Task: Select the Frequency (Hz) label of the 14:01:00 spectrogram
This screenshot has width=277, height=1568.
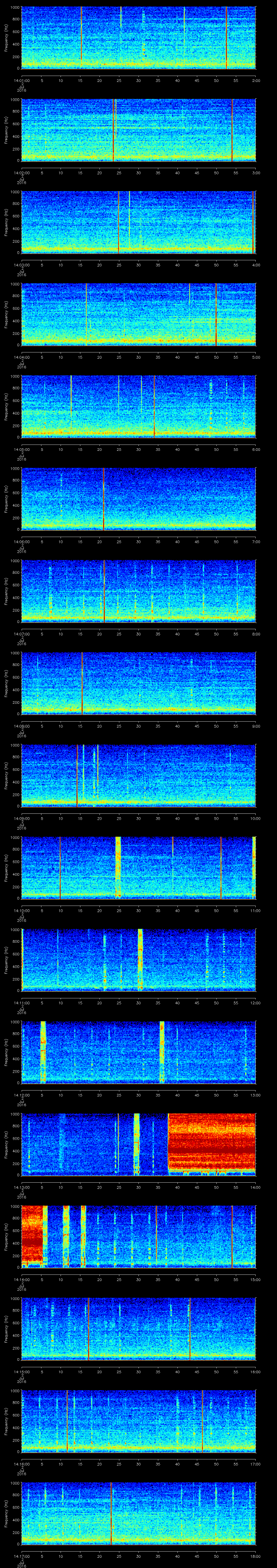Action: (x=6, y=38)
